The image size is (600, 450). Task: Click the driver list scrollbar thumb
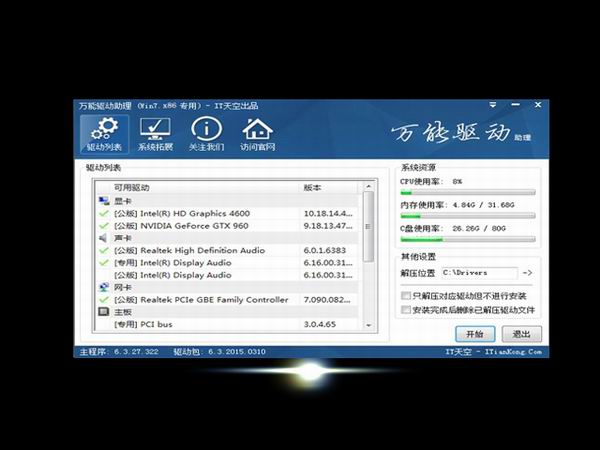click(x=368, y=227)
